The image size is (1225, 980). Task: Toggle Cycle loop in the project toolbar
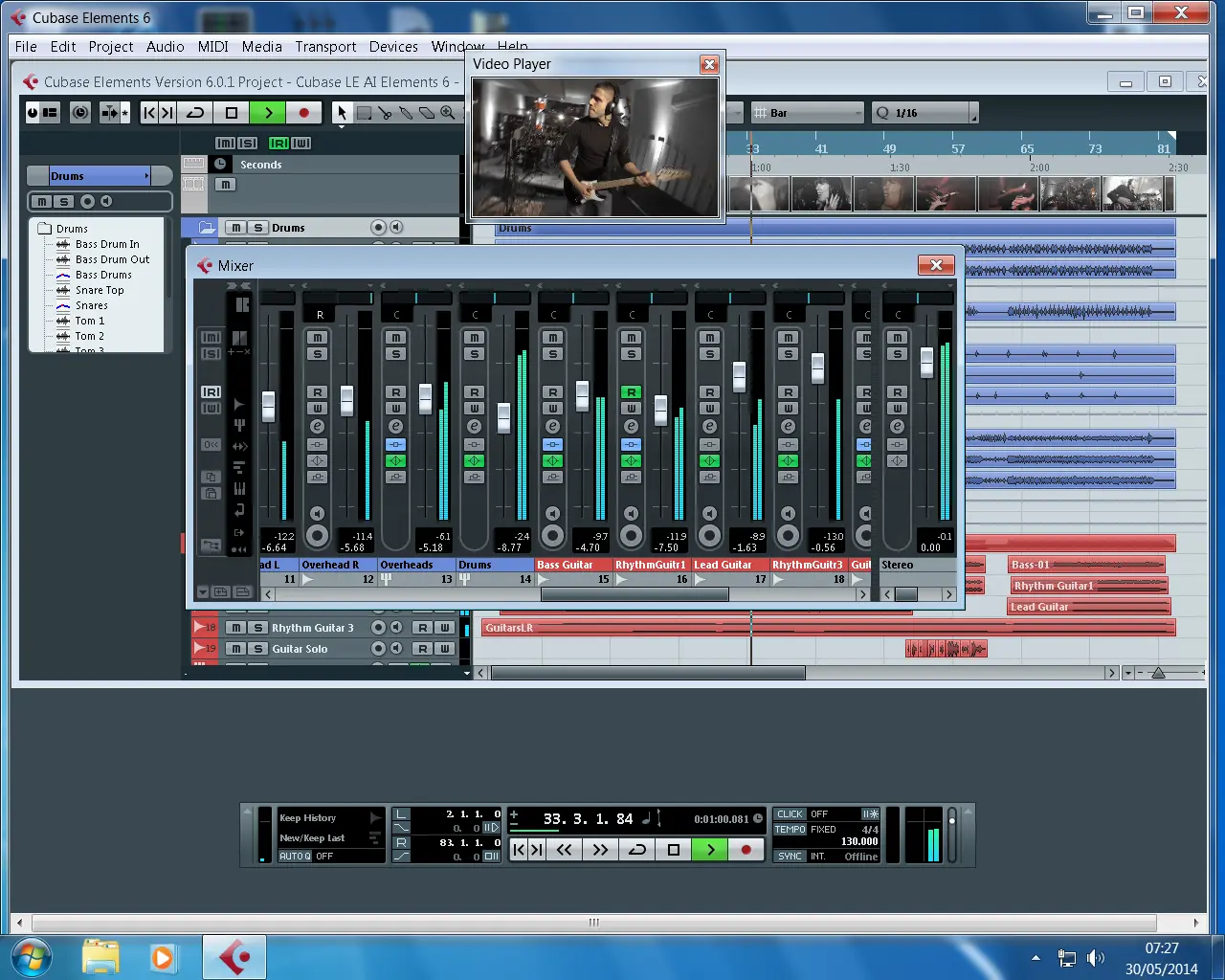coord(195,113)
